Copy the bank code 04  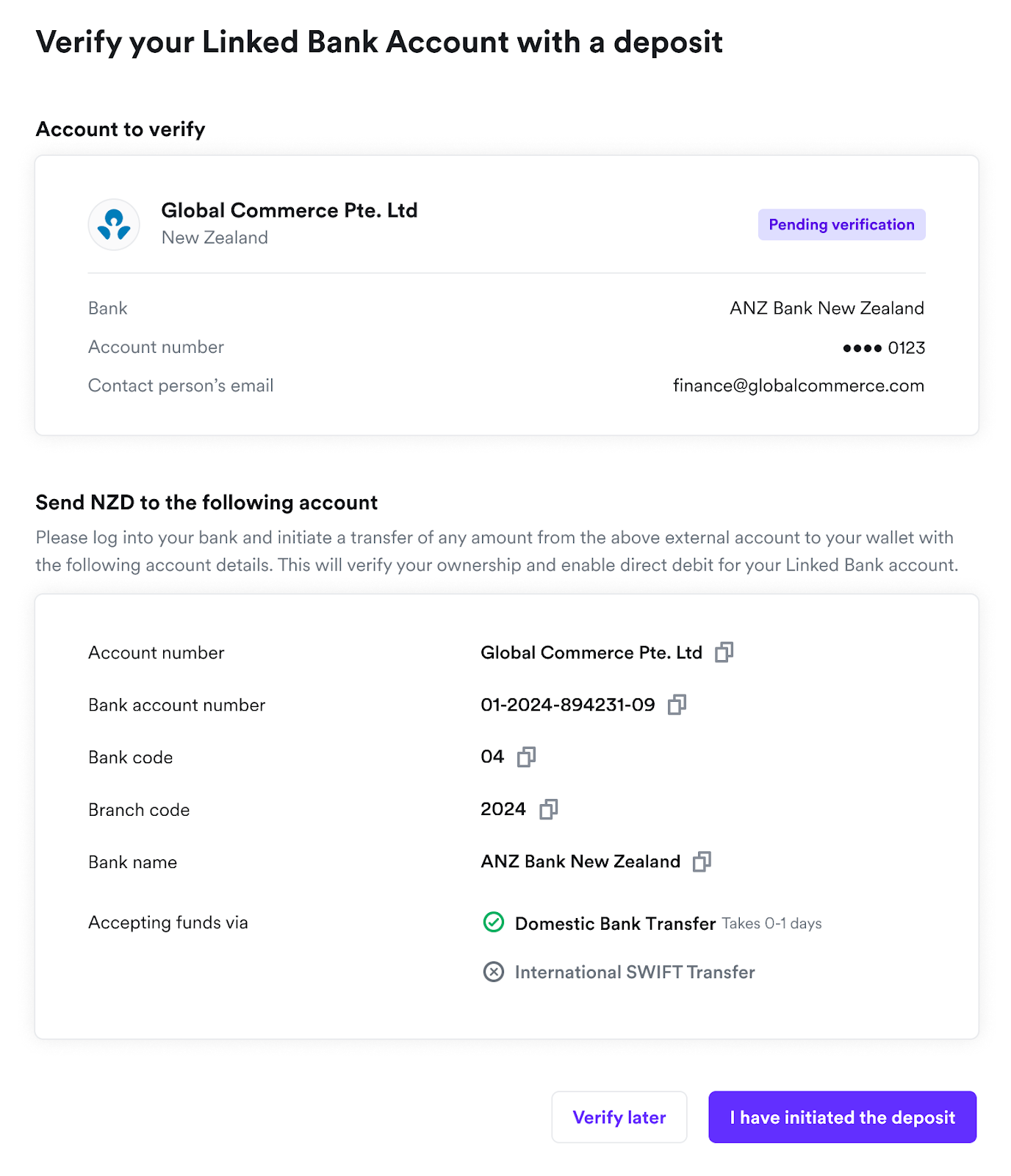(526, 757)
